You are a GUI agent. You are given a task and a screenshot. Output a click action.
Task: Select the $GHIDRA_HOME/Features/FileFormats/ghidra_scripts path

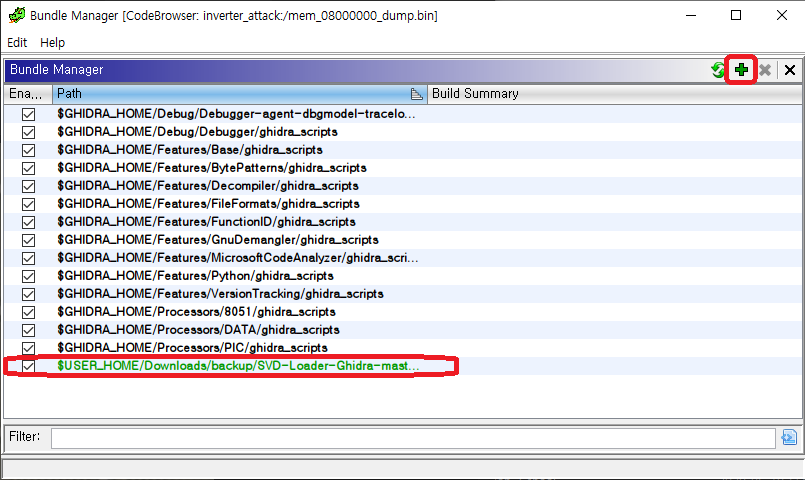pyautogui.click(x=208, y=204)
